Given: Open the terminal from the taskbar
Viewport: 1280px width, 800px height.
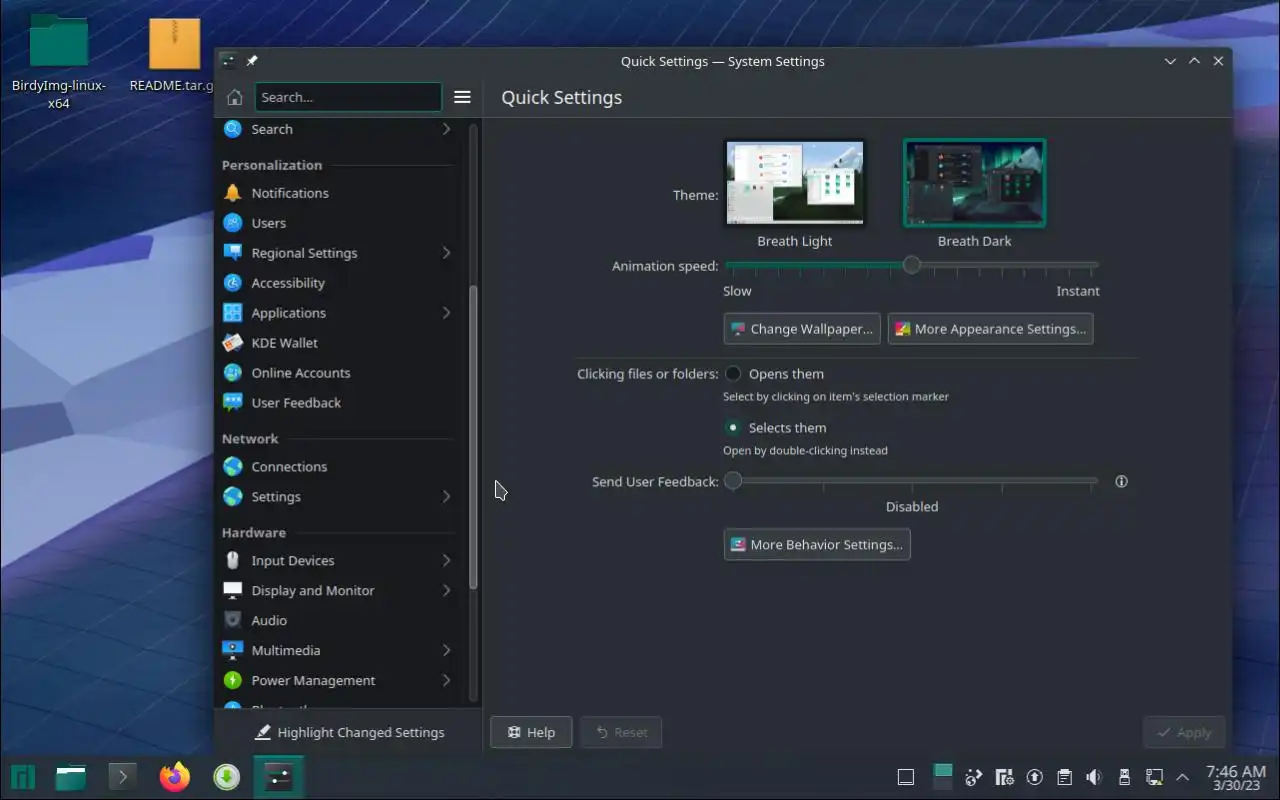Looking at the screenshot, I should point(122,776).
